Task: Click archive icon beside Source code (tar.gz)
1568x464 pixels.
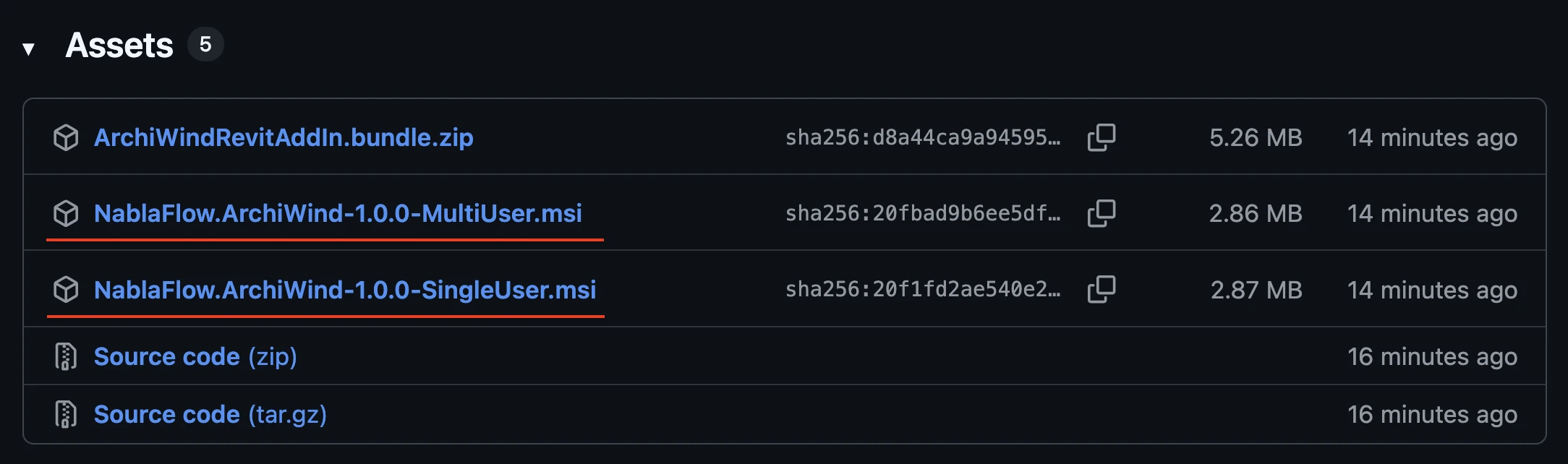Action: tap(66, 414)
